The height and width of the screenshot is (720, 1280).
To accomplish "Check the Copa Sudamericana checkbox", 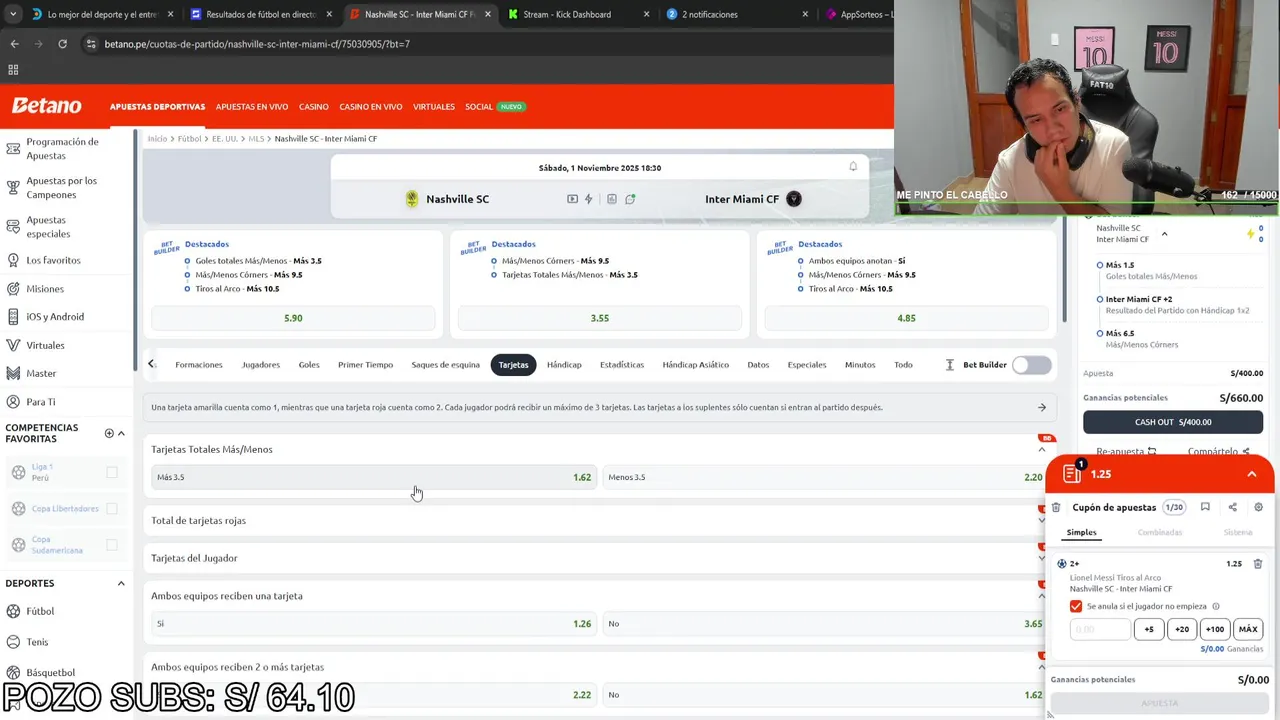I will click(x=112, y=545).
